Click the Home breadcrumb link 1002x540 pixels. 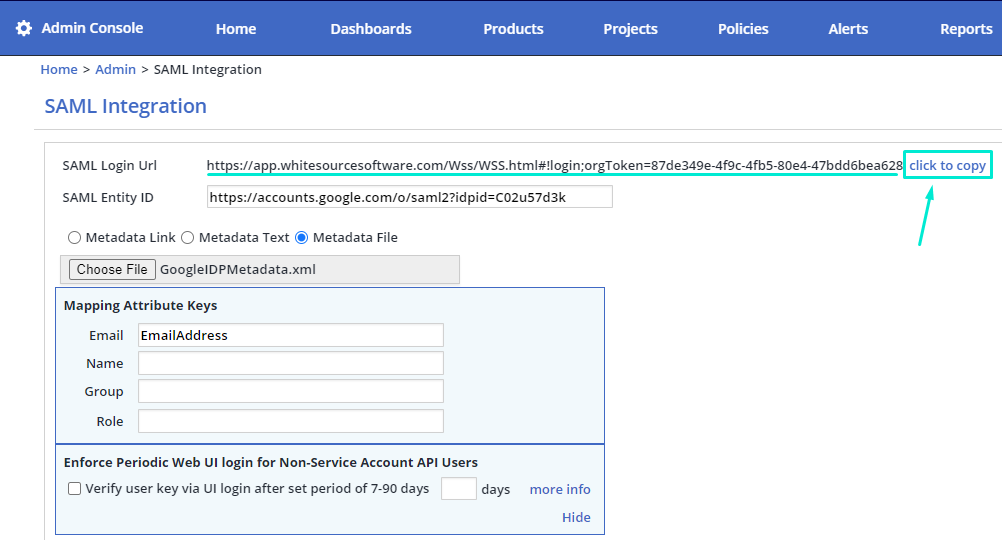58,70
